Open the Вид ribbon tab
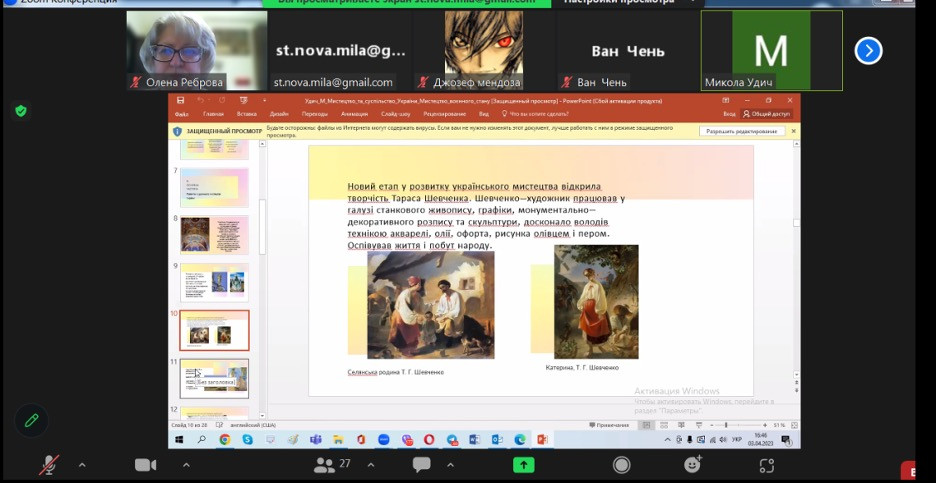 [x=484, y=114]
